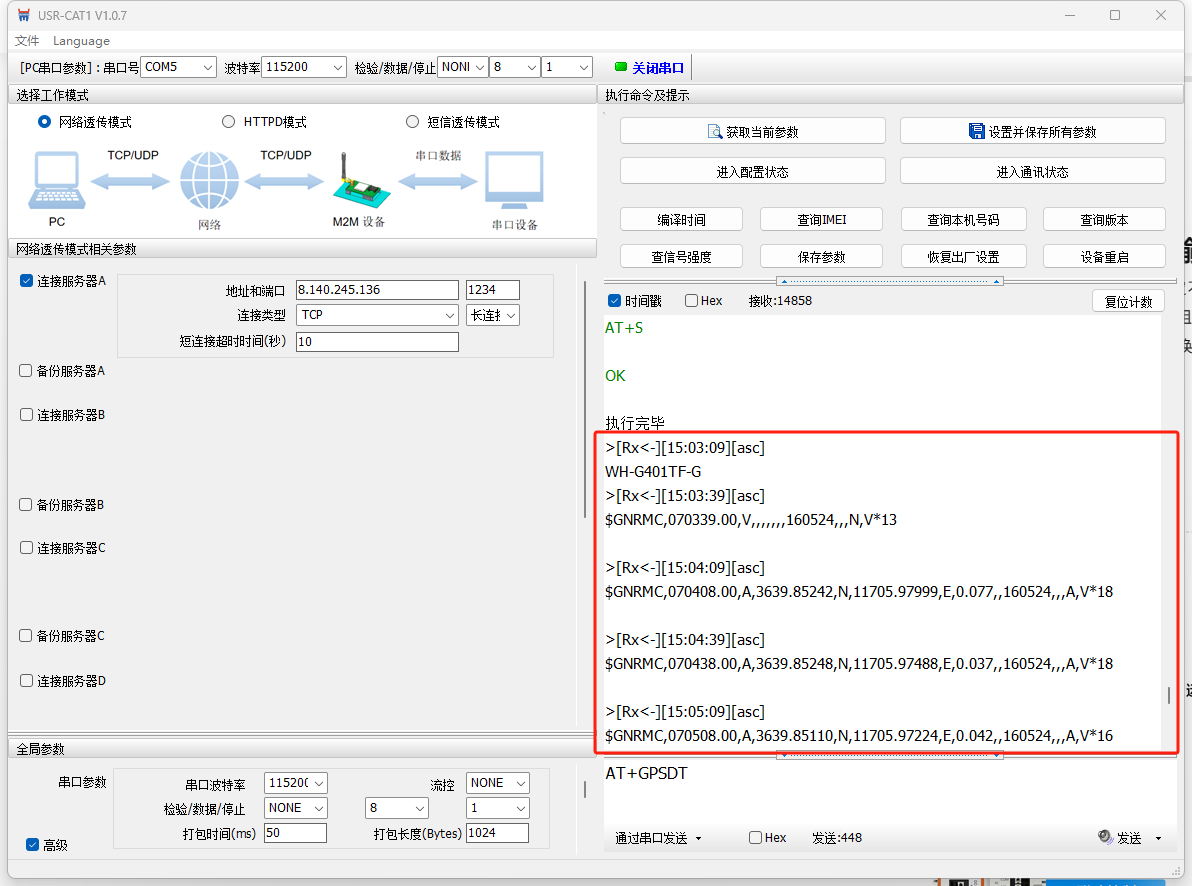
Task: Uncheck the 时间戳 timestamp checkbox
Action: tap(615, 301)
